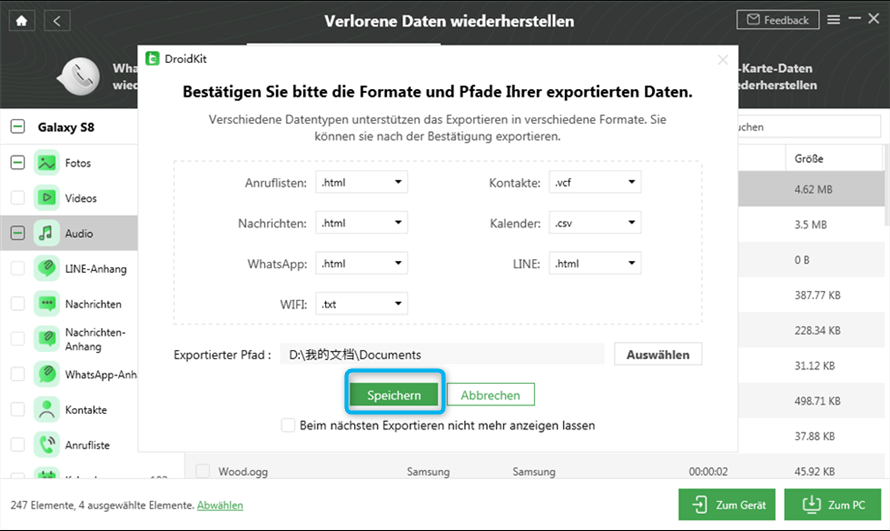
Task: Open the WhatsApp format dropdown
Action: tap(362, 263)
